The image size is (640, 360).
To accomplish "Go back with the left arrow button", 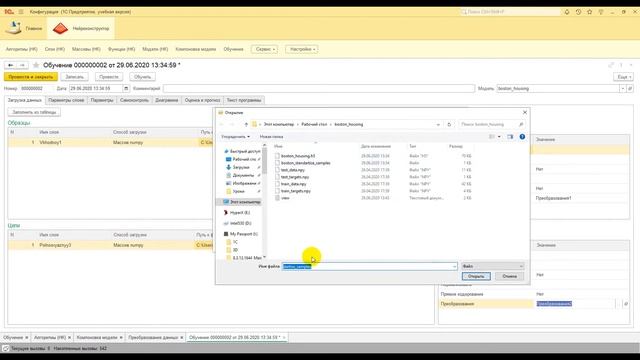I will point(11,65).
